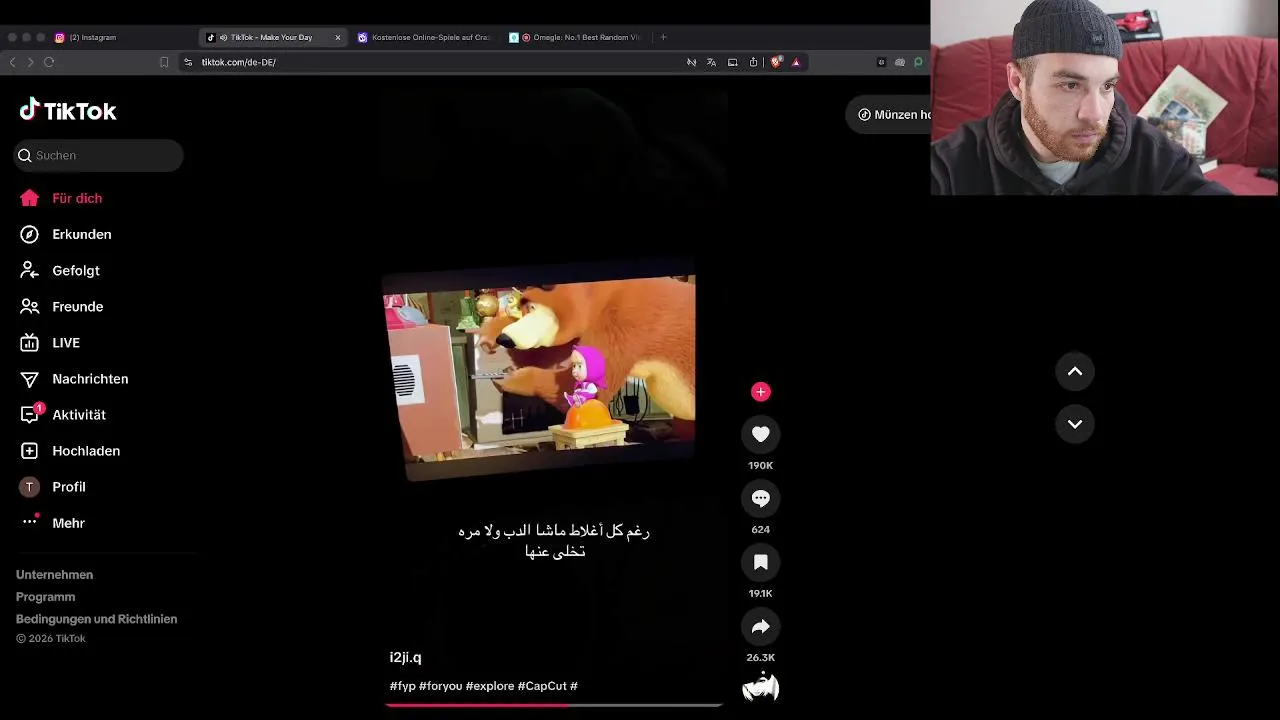Open the LIVE section
1280x720 pixels.
pos(66,342)
